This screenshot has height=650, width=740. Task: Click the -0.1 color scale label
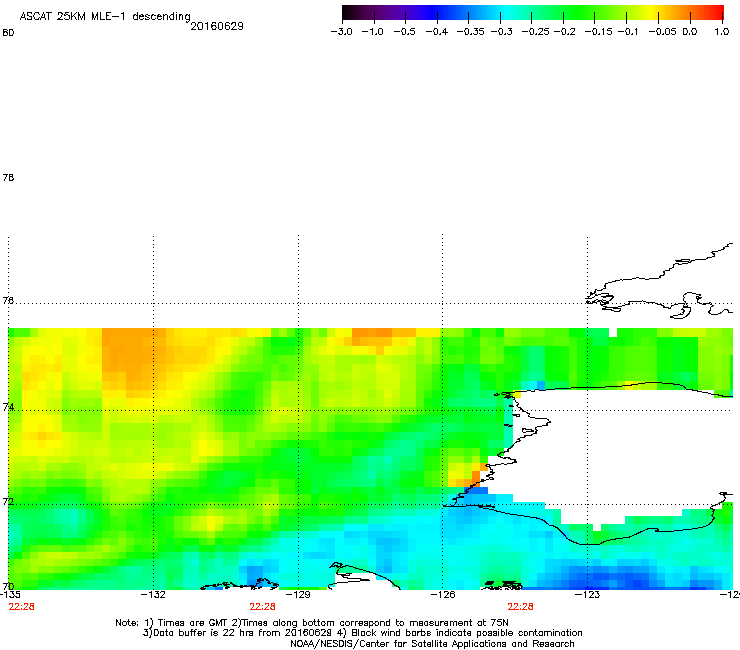(x=628, y=32)
